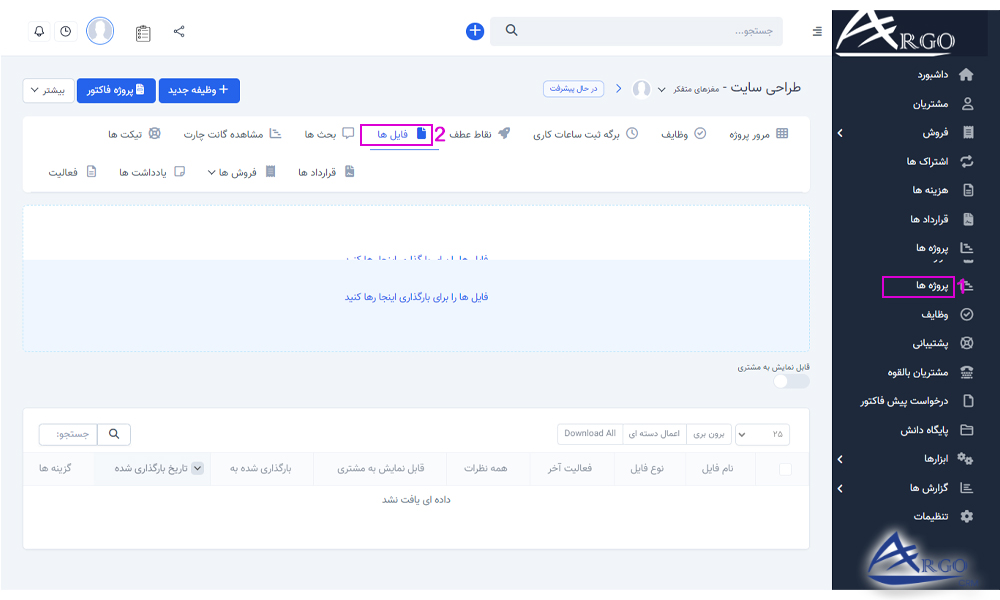Click the profile avatar in the top bar
This screenshot has width=1000, height=600.
pyautogui.click(x=100, y=30)
